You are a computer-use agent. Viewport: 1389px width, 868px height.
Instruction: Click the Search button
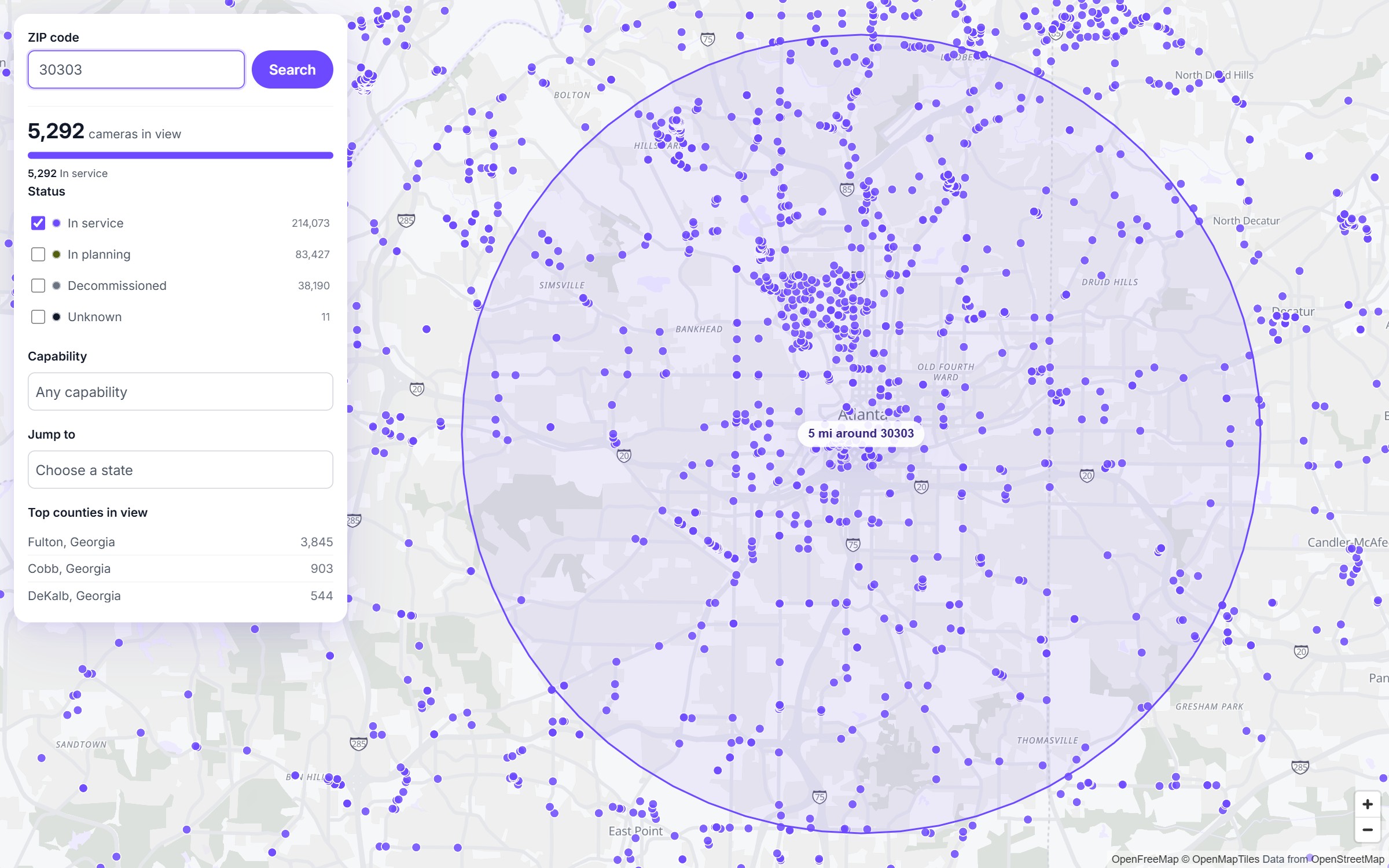[292, 69]
